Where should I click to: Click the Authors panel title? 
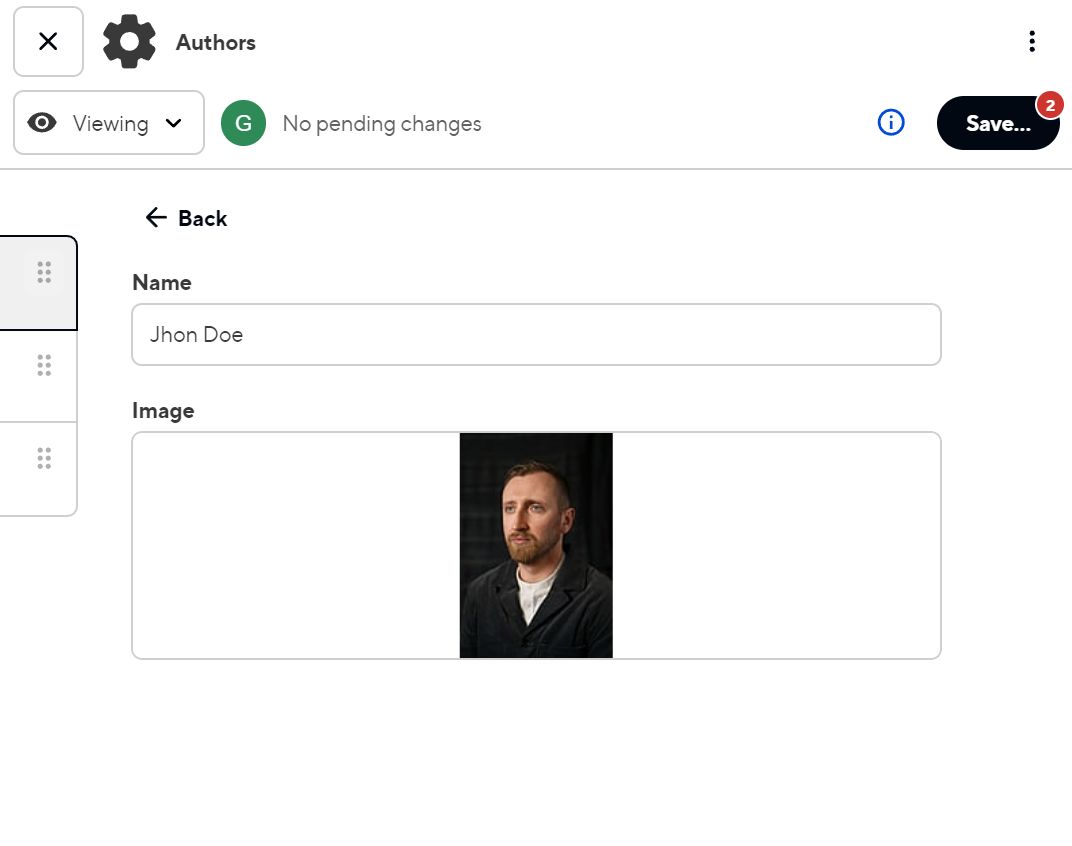216,42
